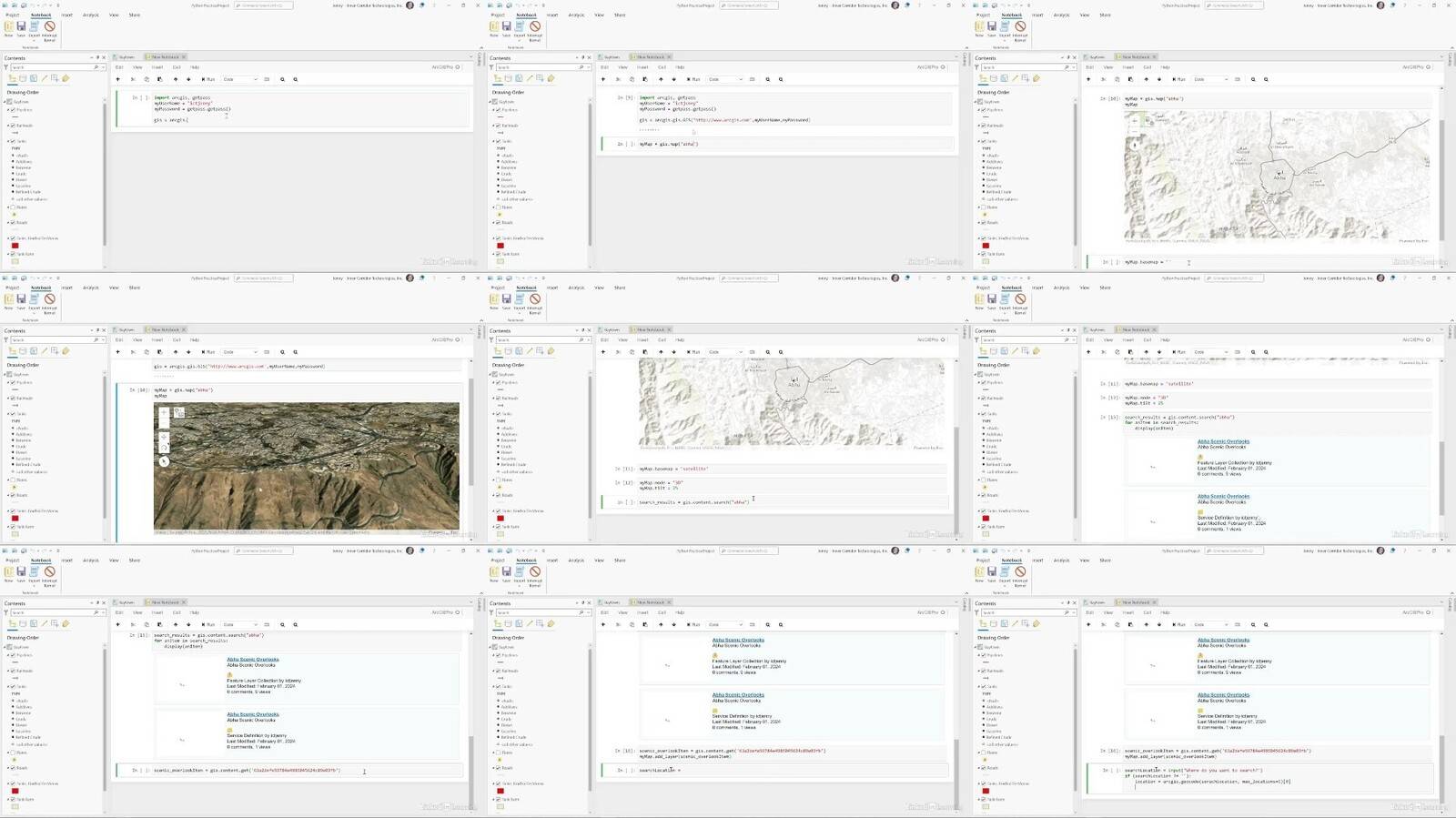Open Analysis ribbon tab in top-left window

(x=91, y=15)
